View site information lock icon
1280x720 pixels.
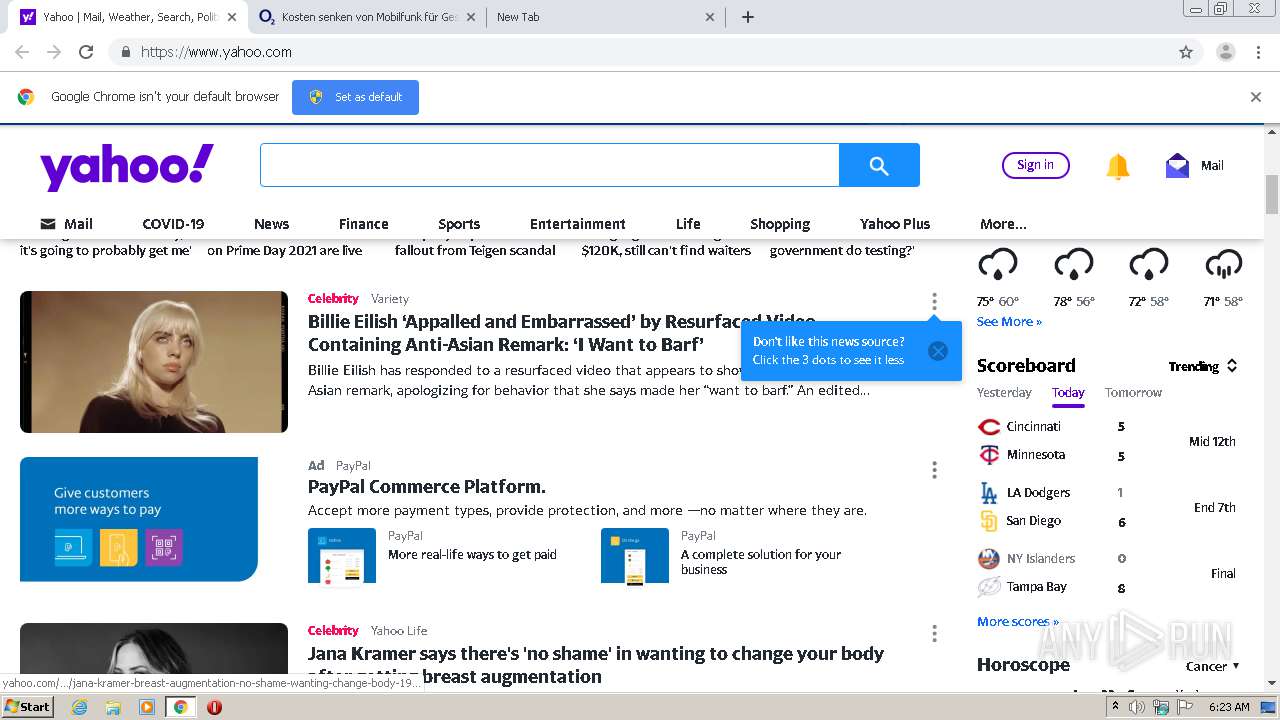click(125, 52)
